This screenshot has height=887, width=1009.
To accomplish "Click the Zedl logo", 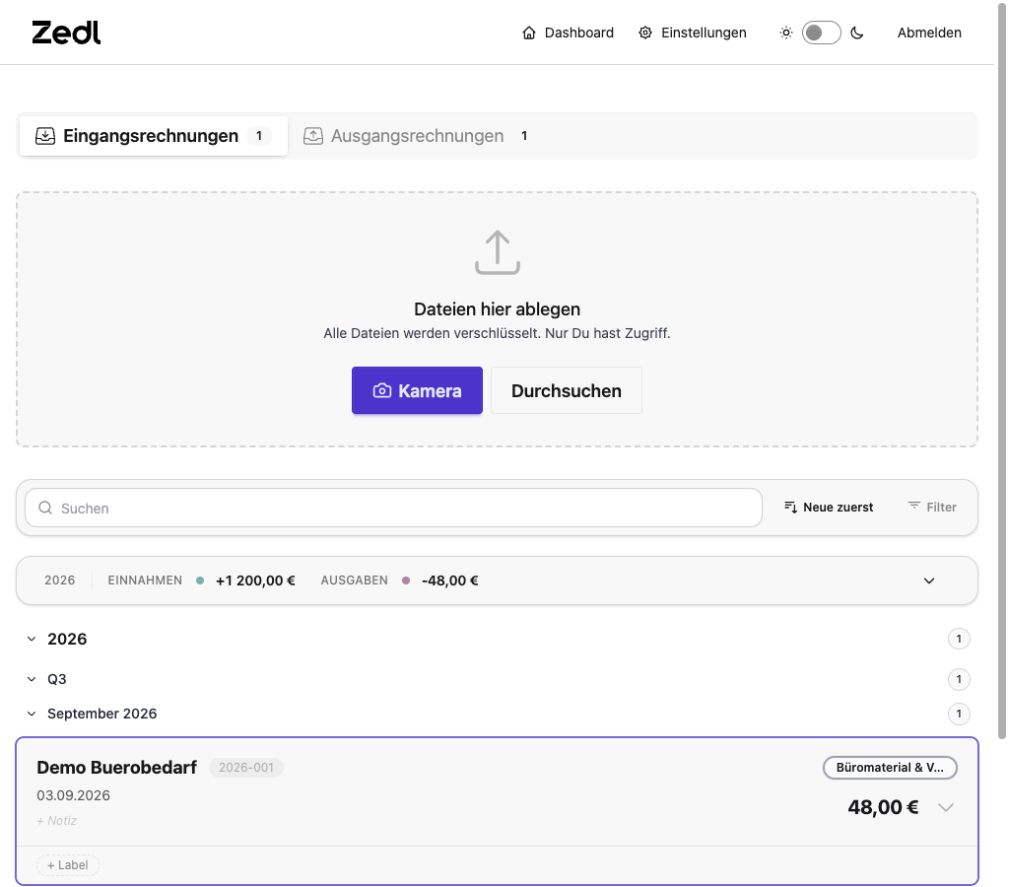I will (66, 32).
